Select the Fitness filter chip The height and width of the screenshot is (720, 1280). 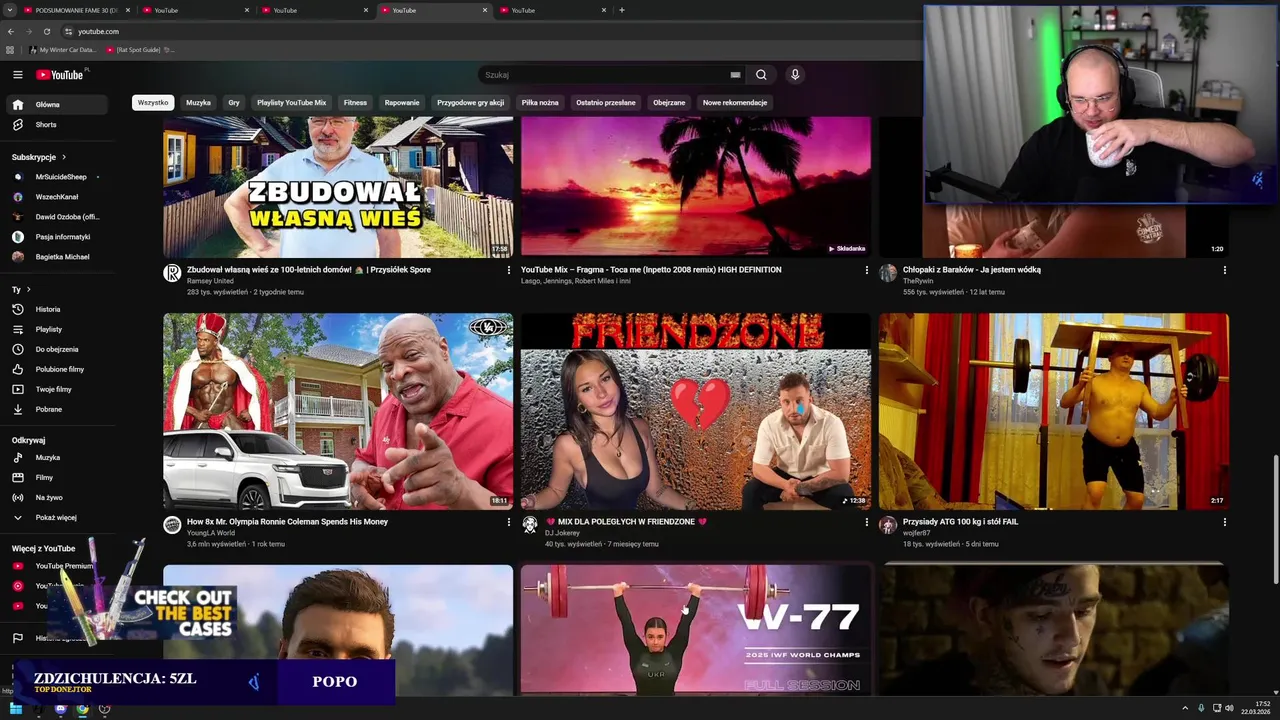355,102
